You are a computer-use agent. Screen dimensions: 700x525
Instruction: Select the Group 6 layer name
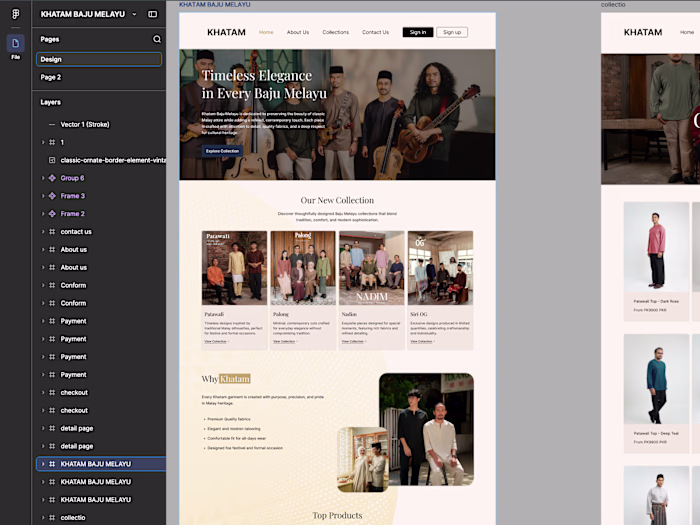[72, 178]
